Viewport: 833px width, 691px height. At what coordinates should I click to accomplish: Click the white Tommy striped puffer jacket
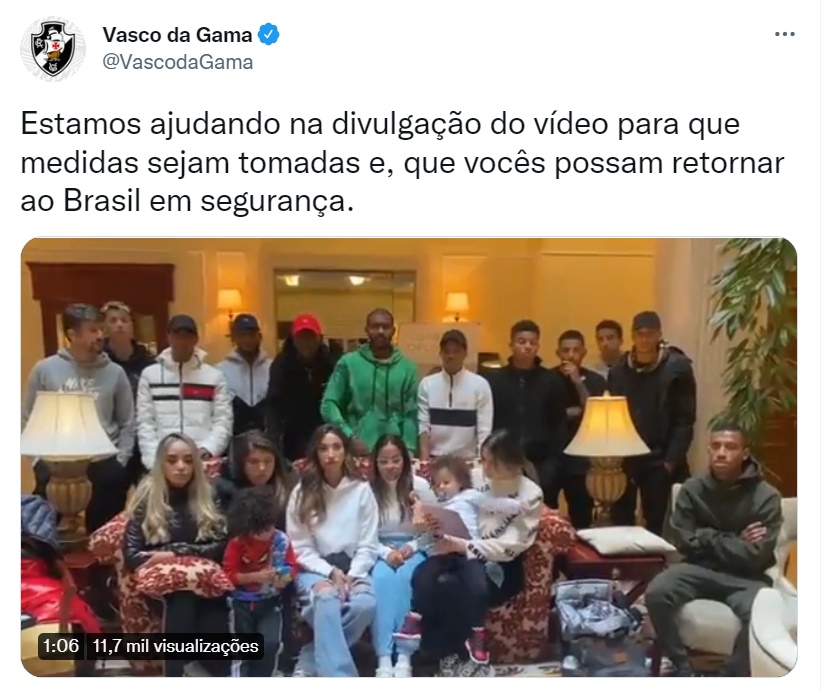pyautogui.click(x=185, y=404)
